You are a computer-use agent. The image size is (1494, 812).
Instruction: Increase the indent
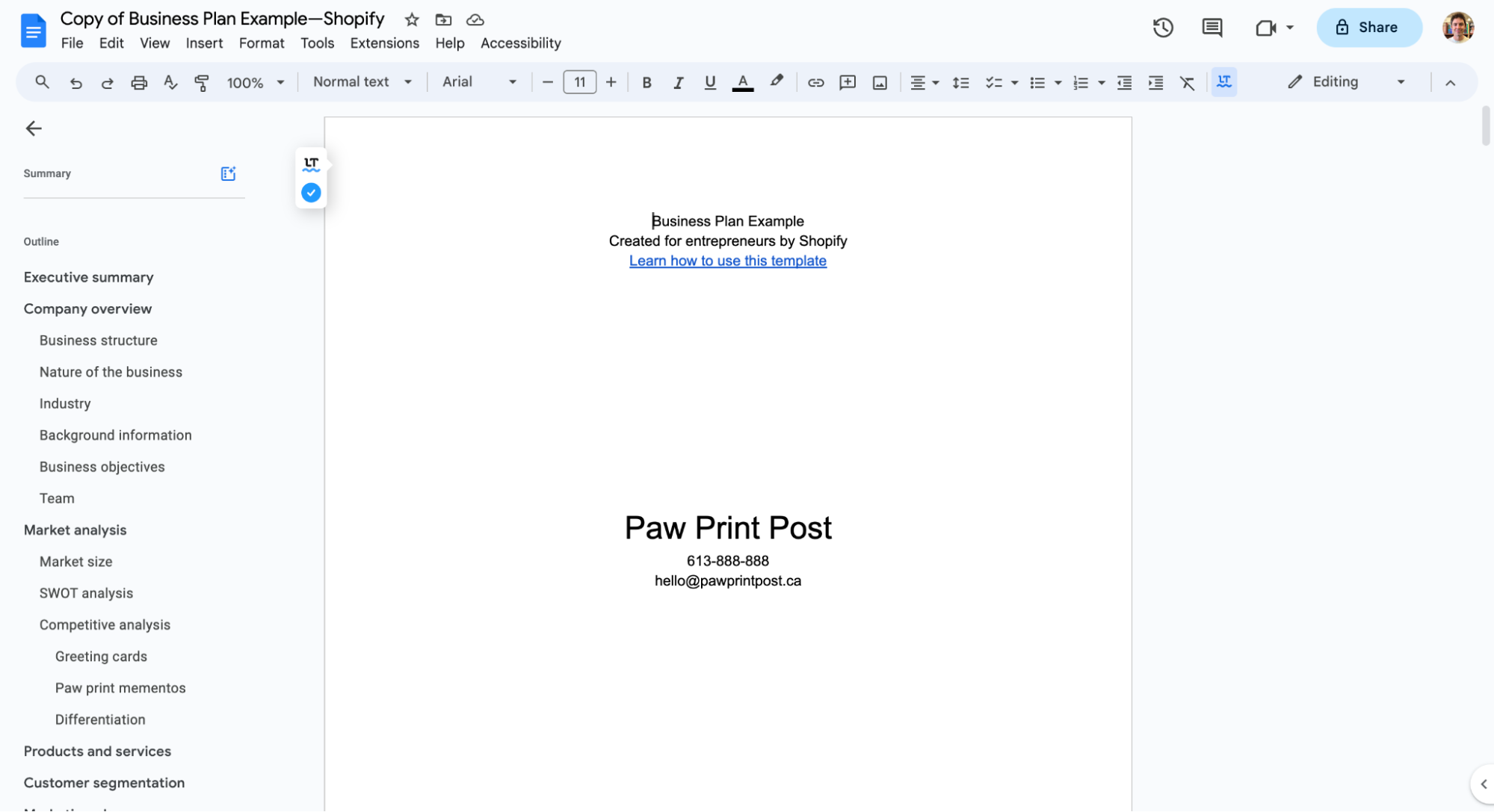point(1155,82)
